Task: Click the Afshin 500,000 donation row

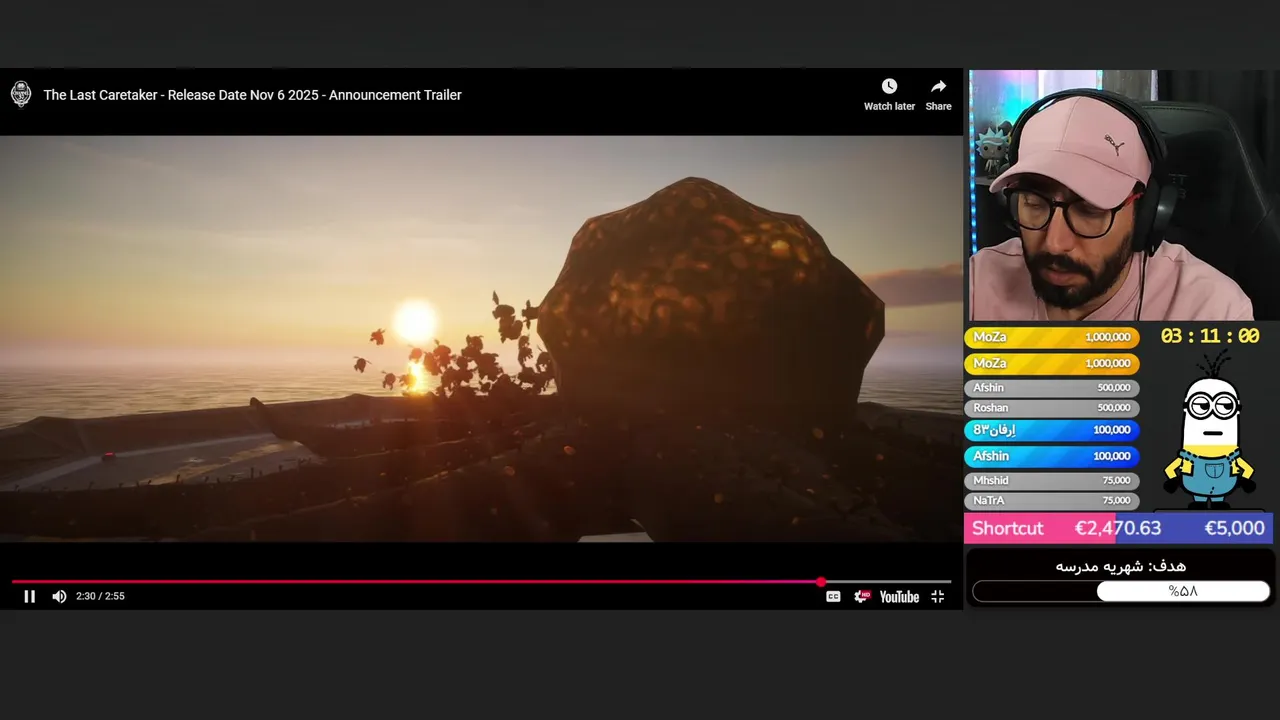Action: (x=1051, y=388)
